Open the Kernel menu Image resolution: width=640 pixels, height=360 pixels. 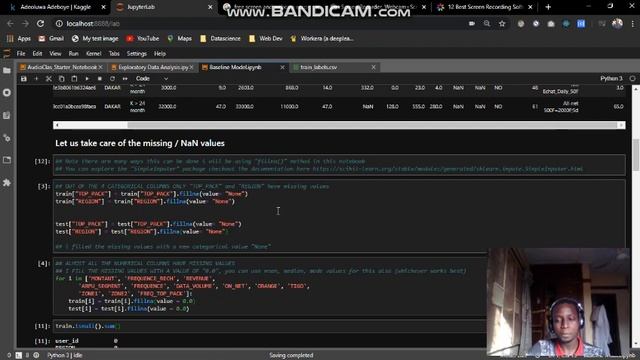pyautogui.click(x=93, y=53)
